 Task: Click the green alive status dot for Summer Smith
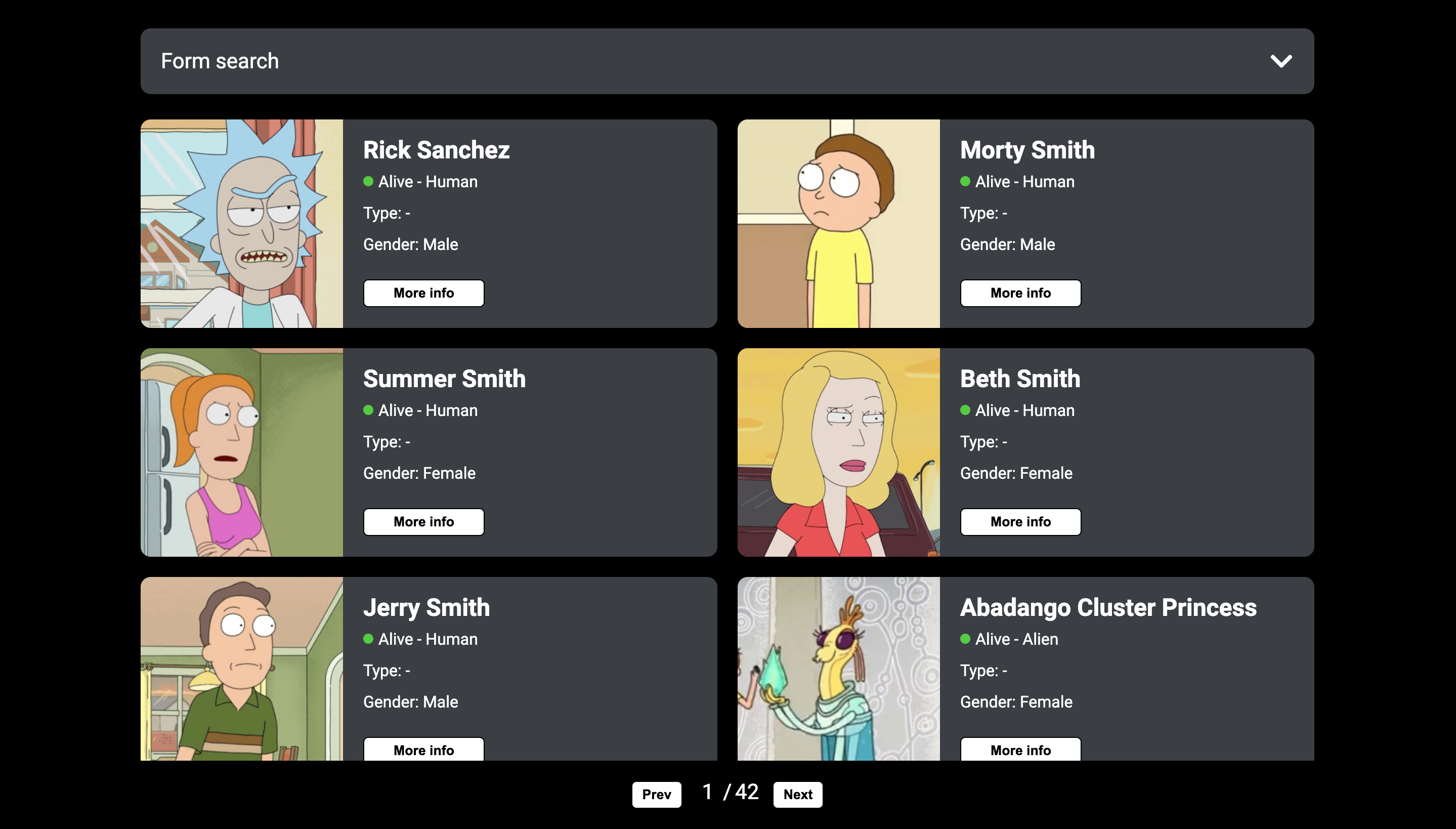[368, 410]
